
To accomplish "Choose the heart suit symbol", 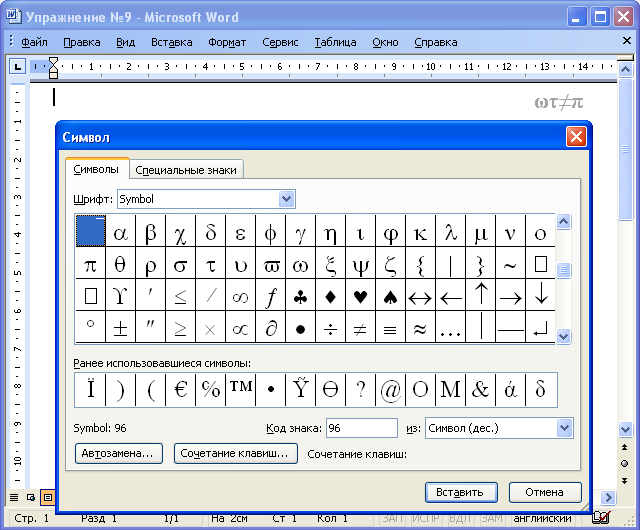I will [360, 295].
